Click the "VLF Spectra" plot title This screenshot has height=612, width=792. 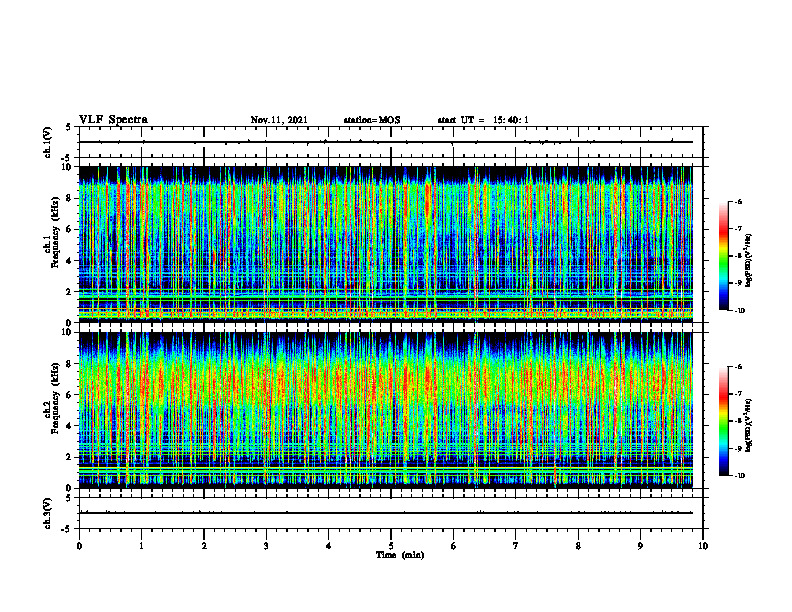[113, 120]
